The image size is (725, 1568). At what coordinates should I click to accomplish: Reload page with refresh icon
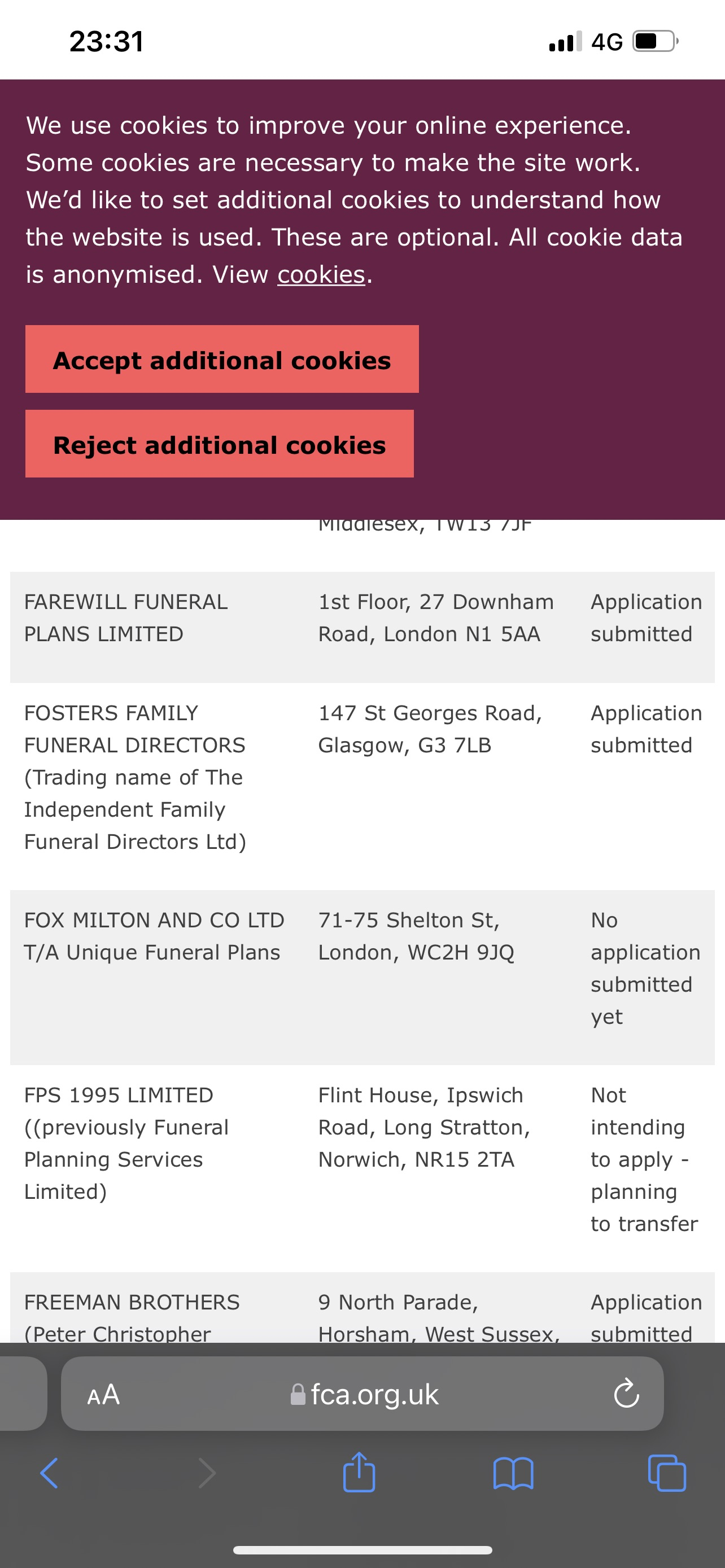click(626, 1393)
